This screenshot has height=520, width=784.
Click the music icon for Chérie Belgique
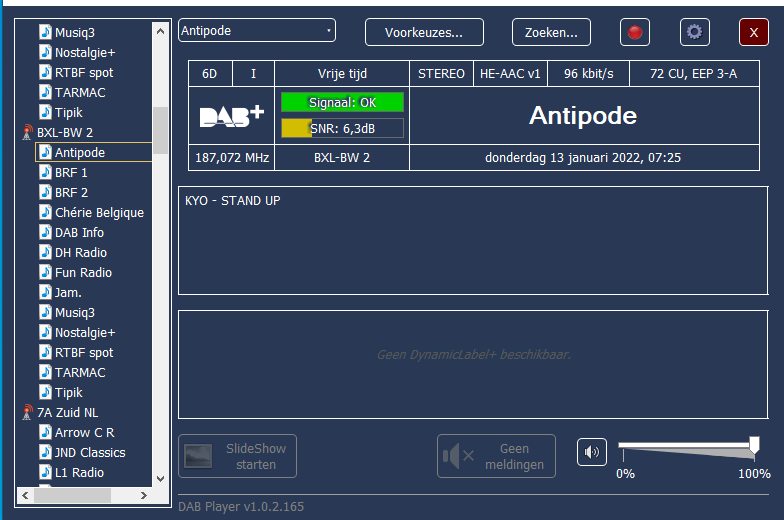click(46, 212)
